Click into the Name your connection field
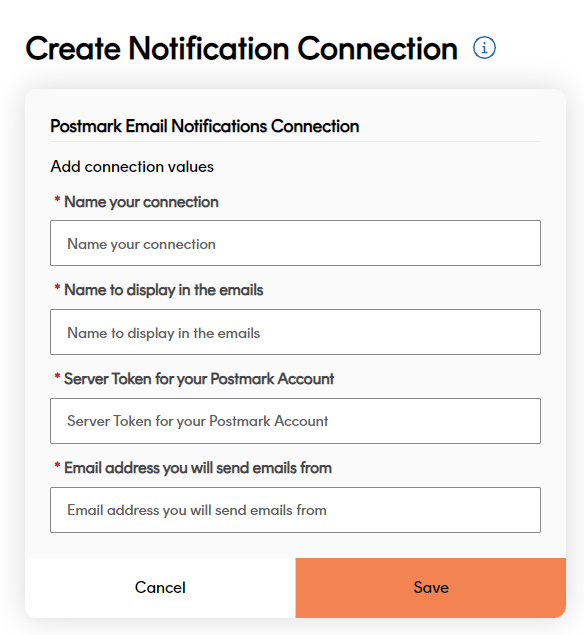This screenshot has width=584, height=635. click(x=295, y=243)
